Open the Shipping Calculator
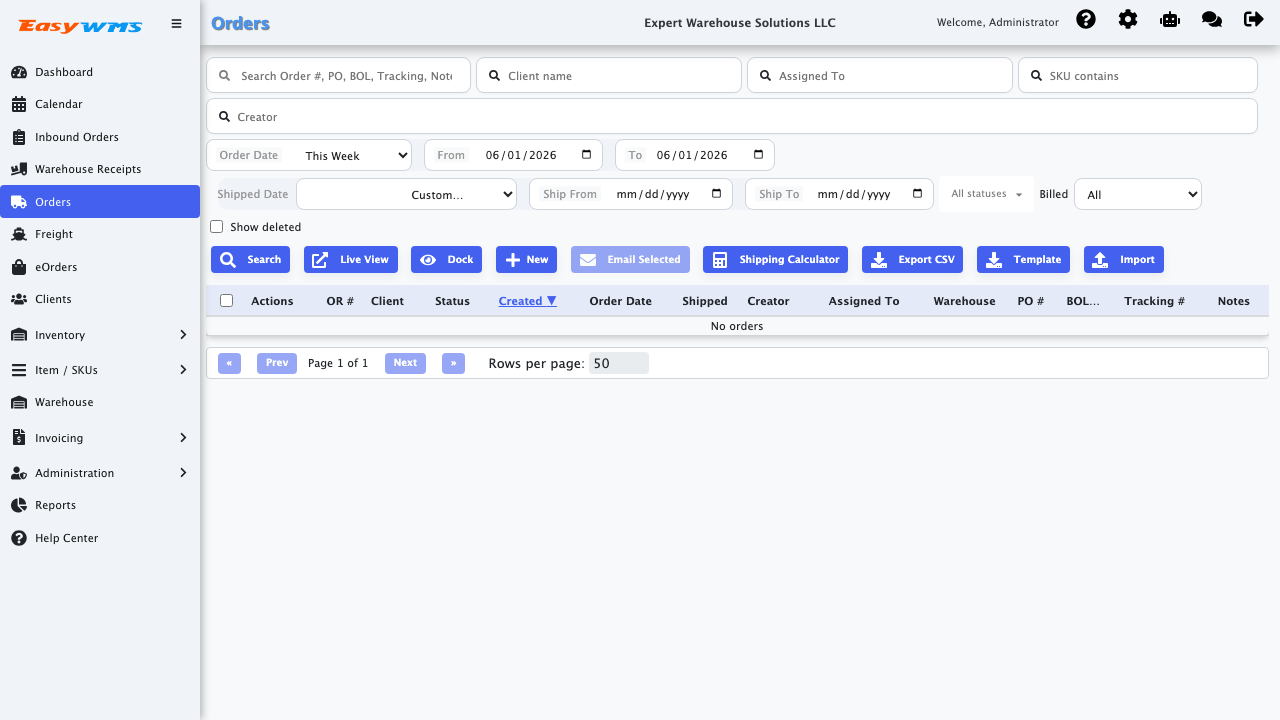 pyautogui.click(x=775, y=260)
